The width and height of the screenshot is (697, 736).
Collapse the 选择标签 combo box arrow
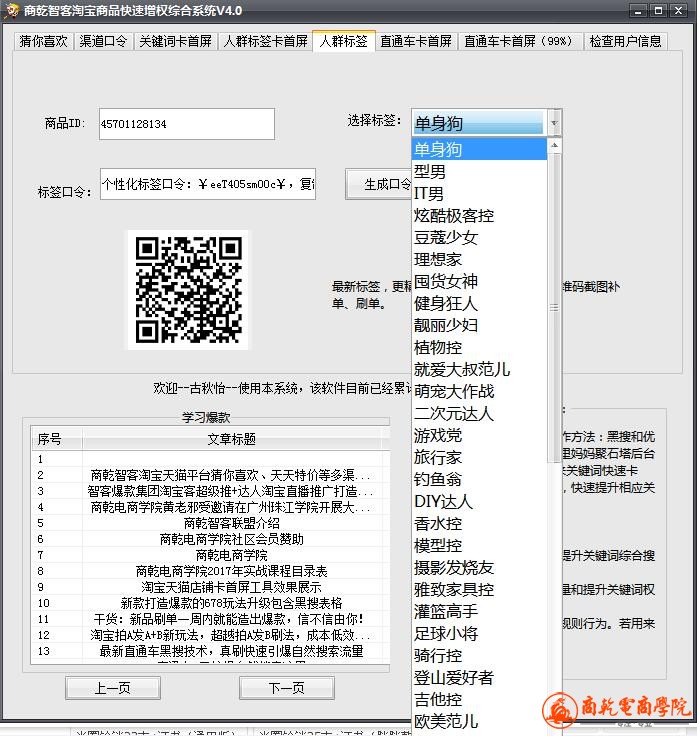tap(554, 123)
